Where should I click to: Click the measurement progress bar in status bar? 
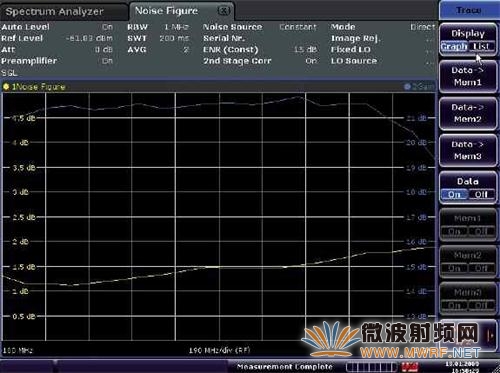[371, 367]
